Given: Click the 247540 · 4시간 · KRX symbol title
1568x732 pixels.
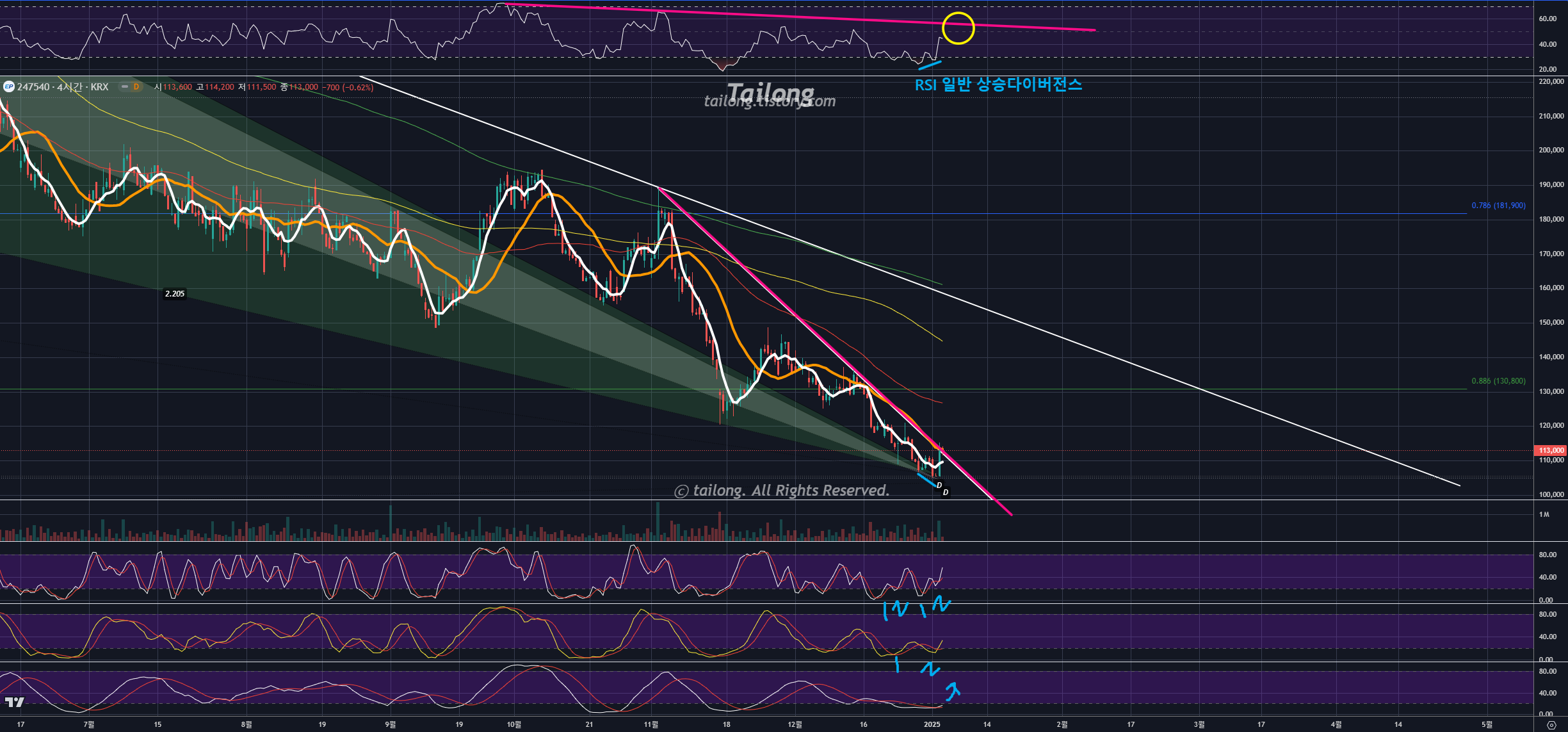Looking at the screenshot, I should pos(63,86).
